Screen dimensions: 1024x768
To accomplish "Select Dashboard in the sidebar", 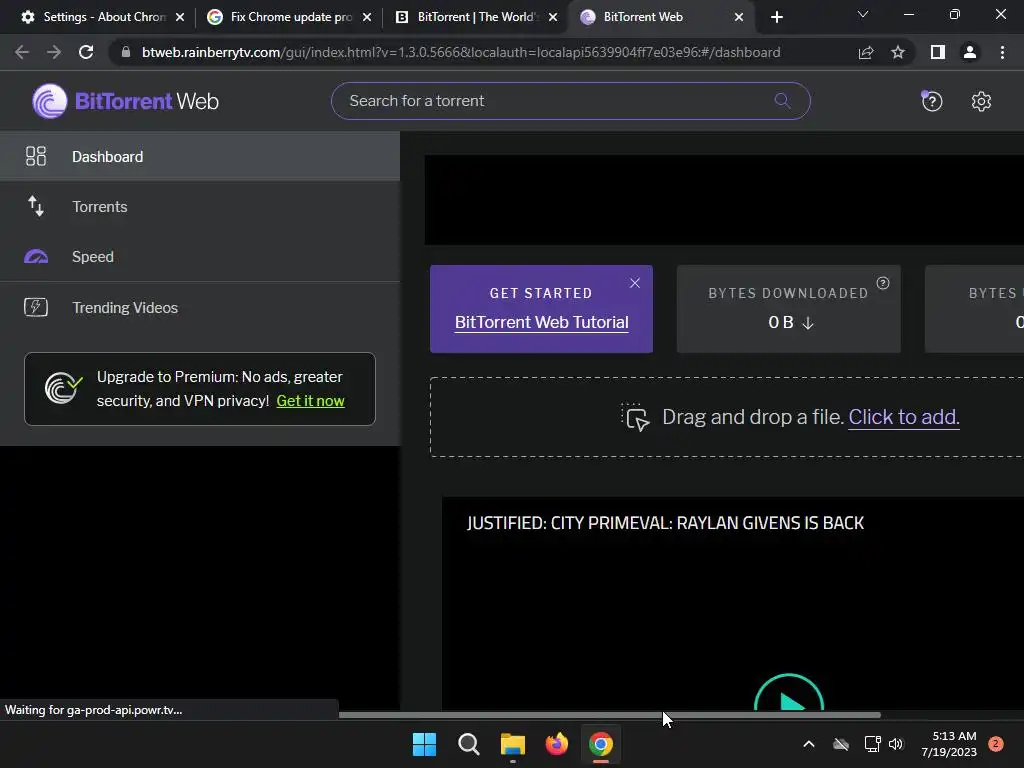I will pyautogui.click(x=200, y=156).
